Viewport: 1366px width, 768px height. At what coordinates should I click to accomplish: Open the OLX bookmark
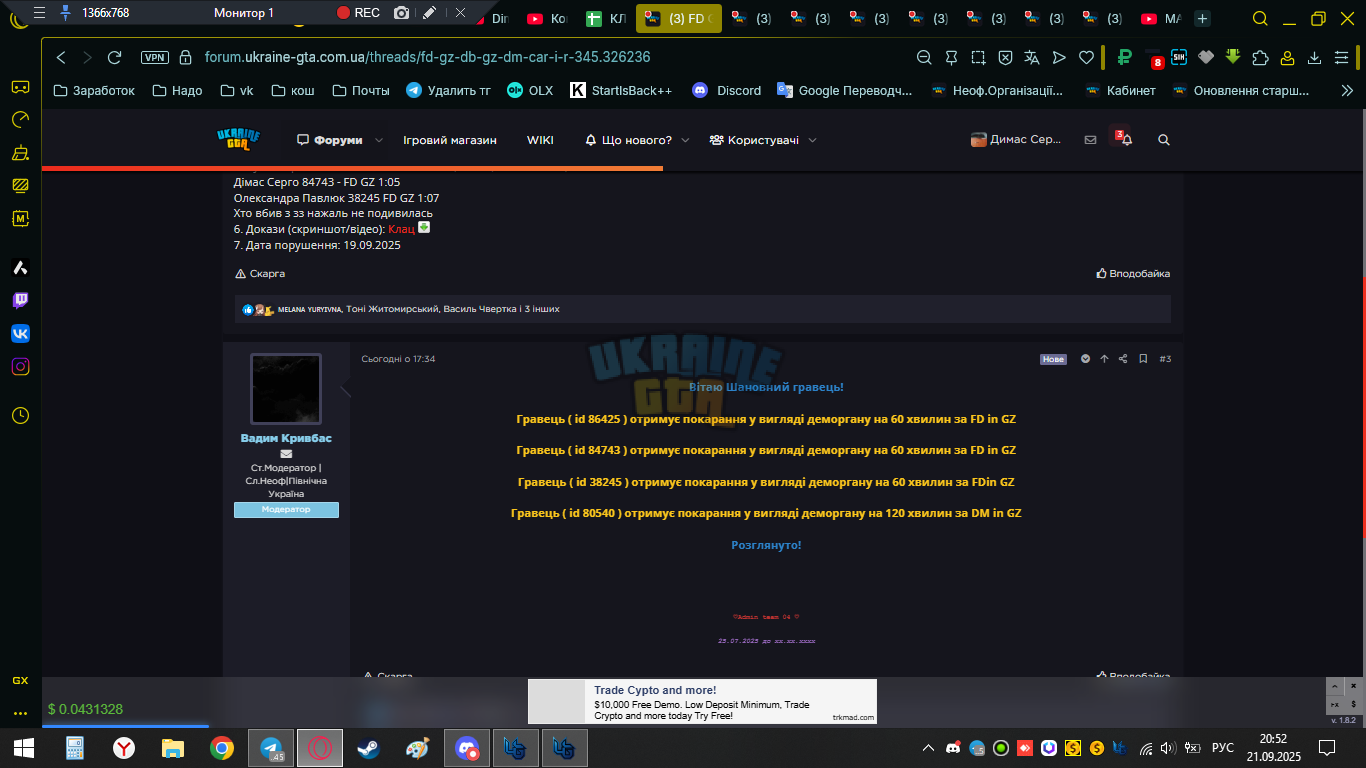530,90
